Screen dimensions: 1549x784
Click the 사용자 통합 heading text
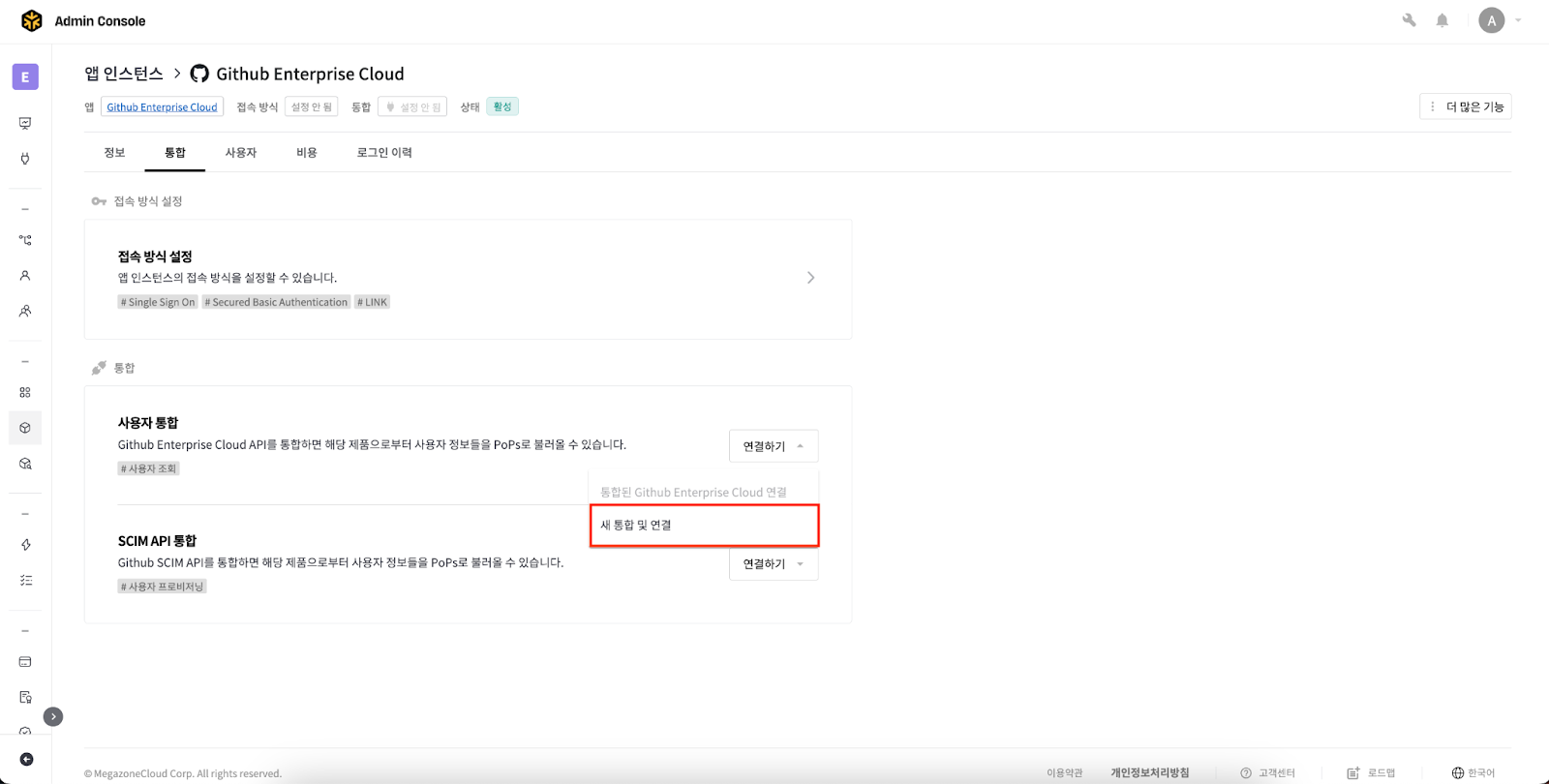(148, 423)
